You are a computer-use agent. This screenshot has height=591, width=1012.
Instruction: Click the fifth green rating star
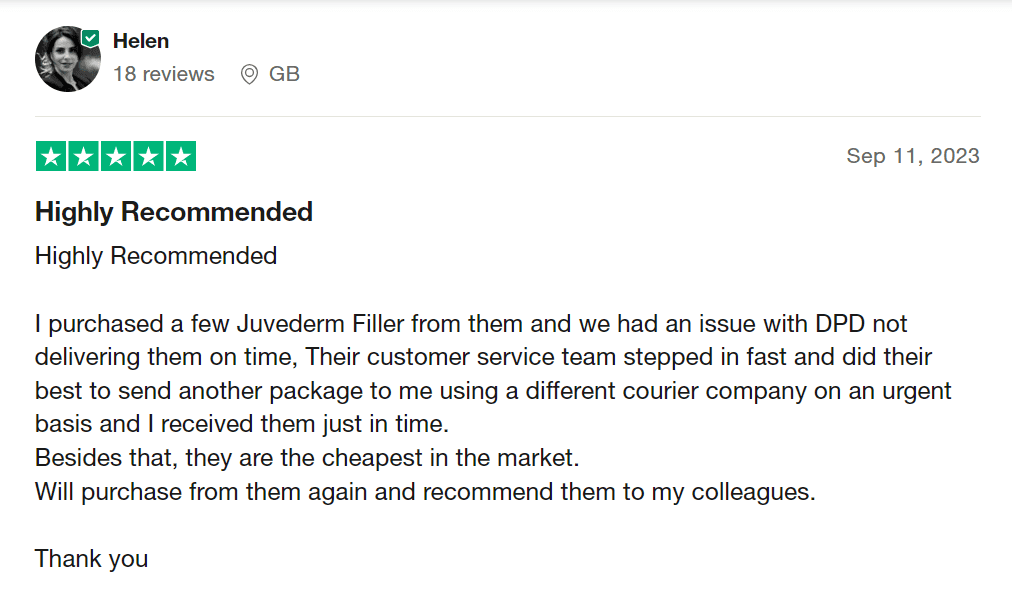pyautogui.click(x=180, y=157)
